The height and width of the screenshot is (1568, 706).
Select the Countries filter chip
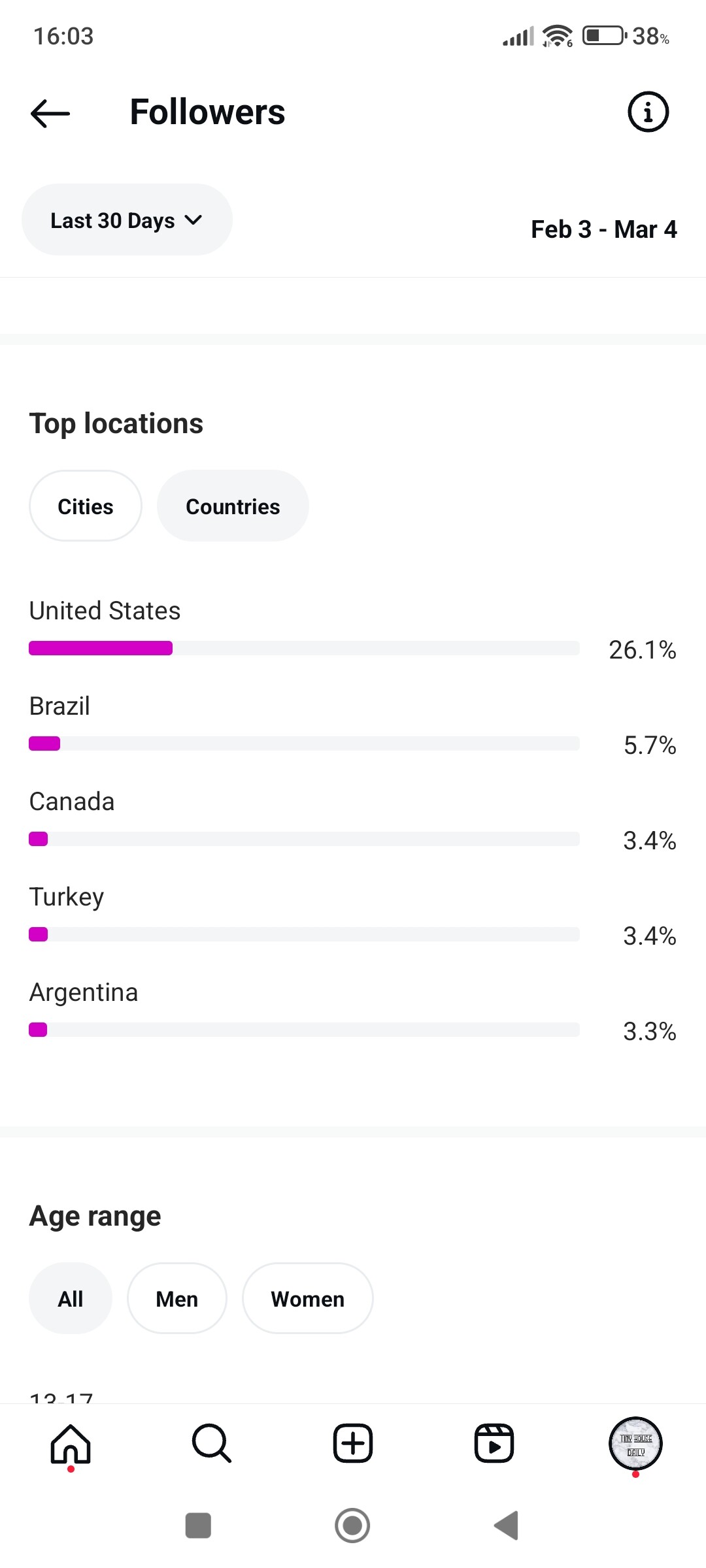tap(233, 506)
